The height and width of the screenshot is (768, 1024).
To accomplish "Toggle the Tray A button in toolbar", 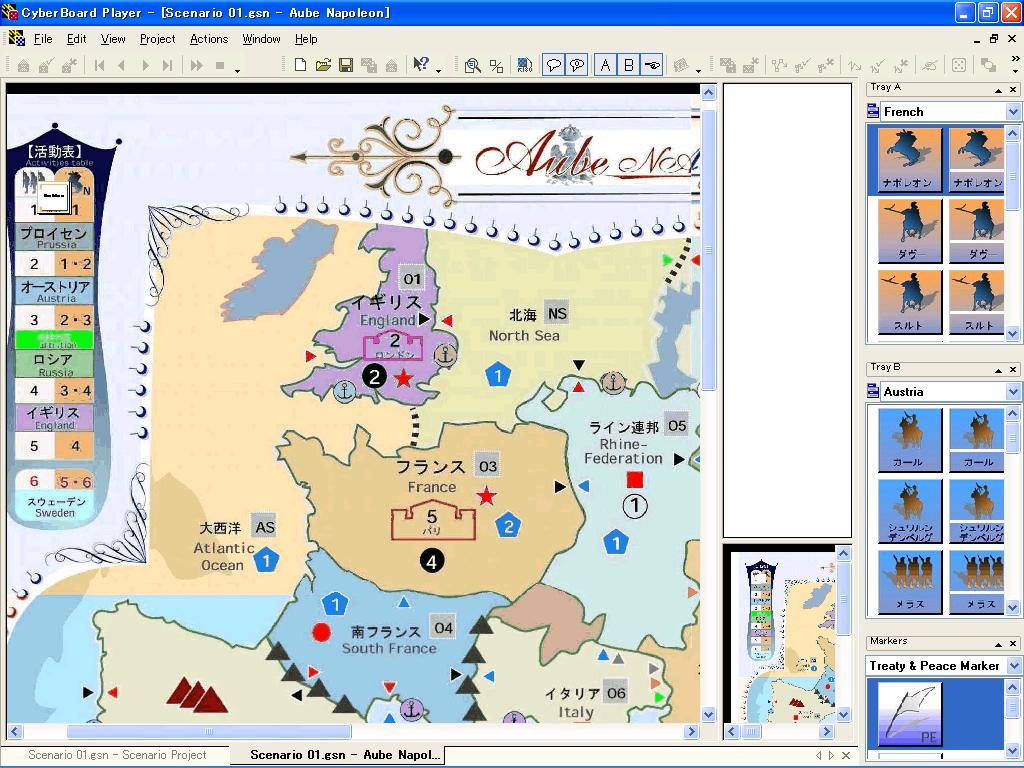I will 605,65.
